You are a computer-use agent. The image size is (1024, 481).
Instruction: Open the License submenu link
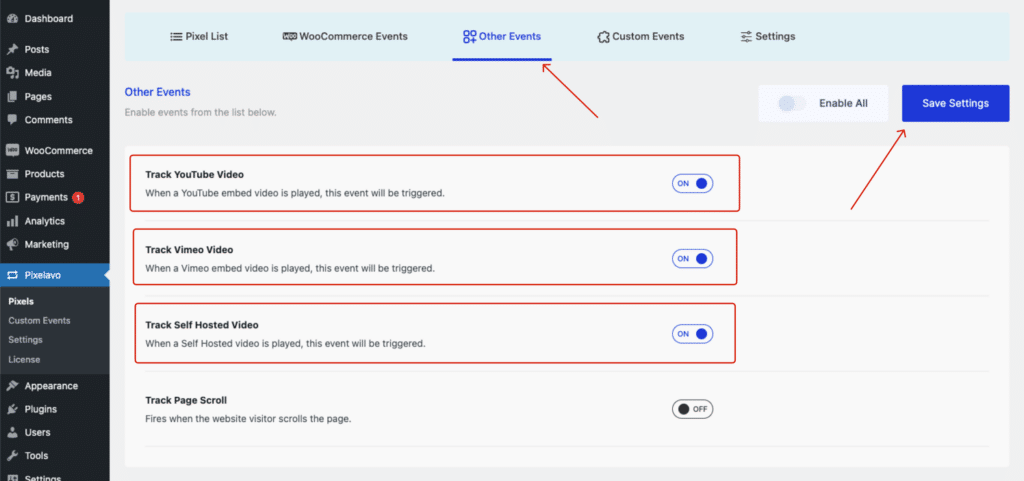coord(24,359)
